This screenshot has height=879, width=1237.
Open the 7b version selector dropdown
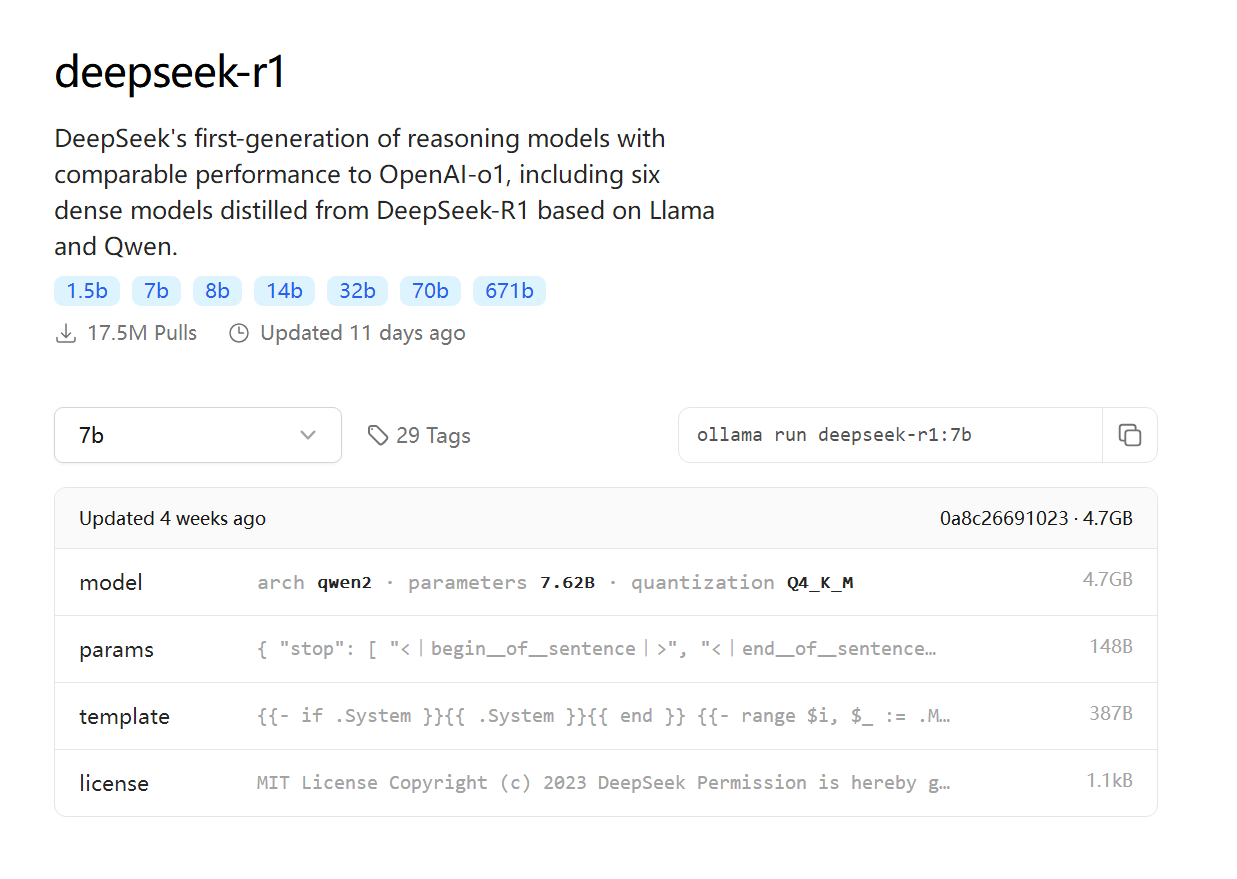click(x=197, y=435)
